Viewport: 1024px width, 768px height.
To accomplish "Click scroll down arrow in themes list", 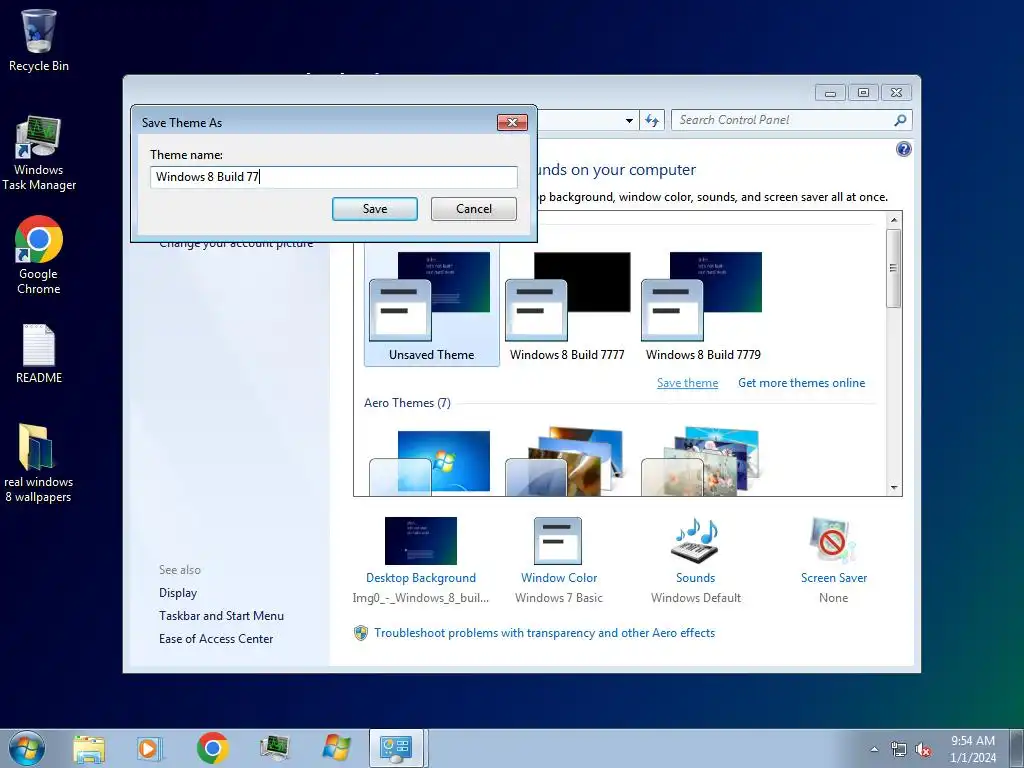I will [x=894, y=488].
